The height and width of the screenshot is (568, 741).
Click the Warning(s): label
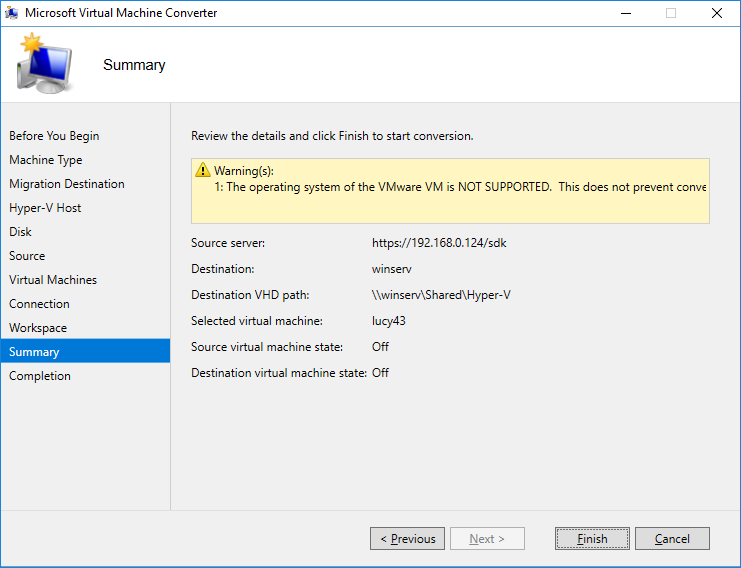coord(244,171)
